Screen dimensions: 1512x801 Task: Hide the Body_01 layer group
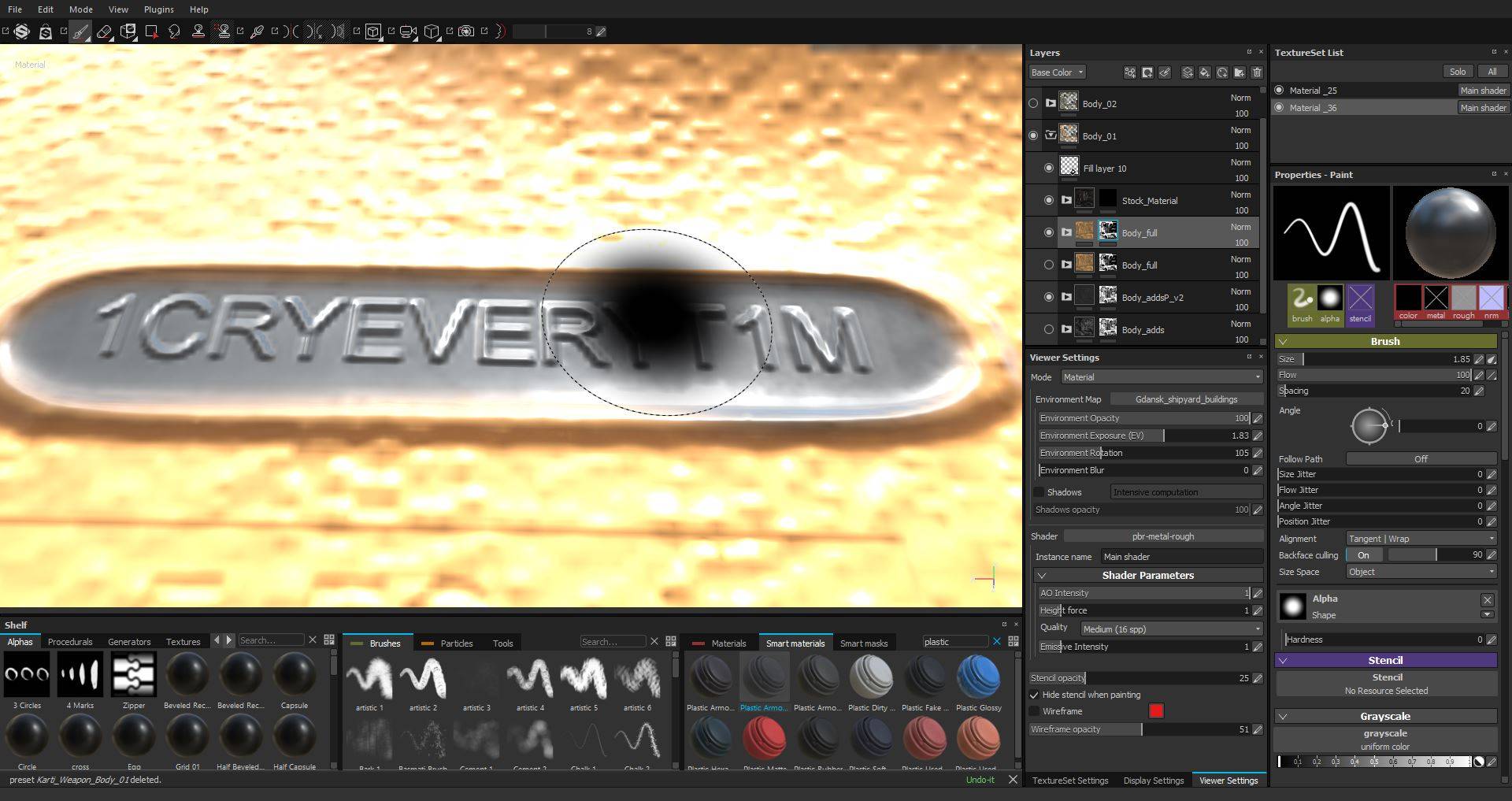(x=1033, y=135)
